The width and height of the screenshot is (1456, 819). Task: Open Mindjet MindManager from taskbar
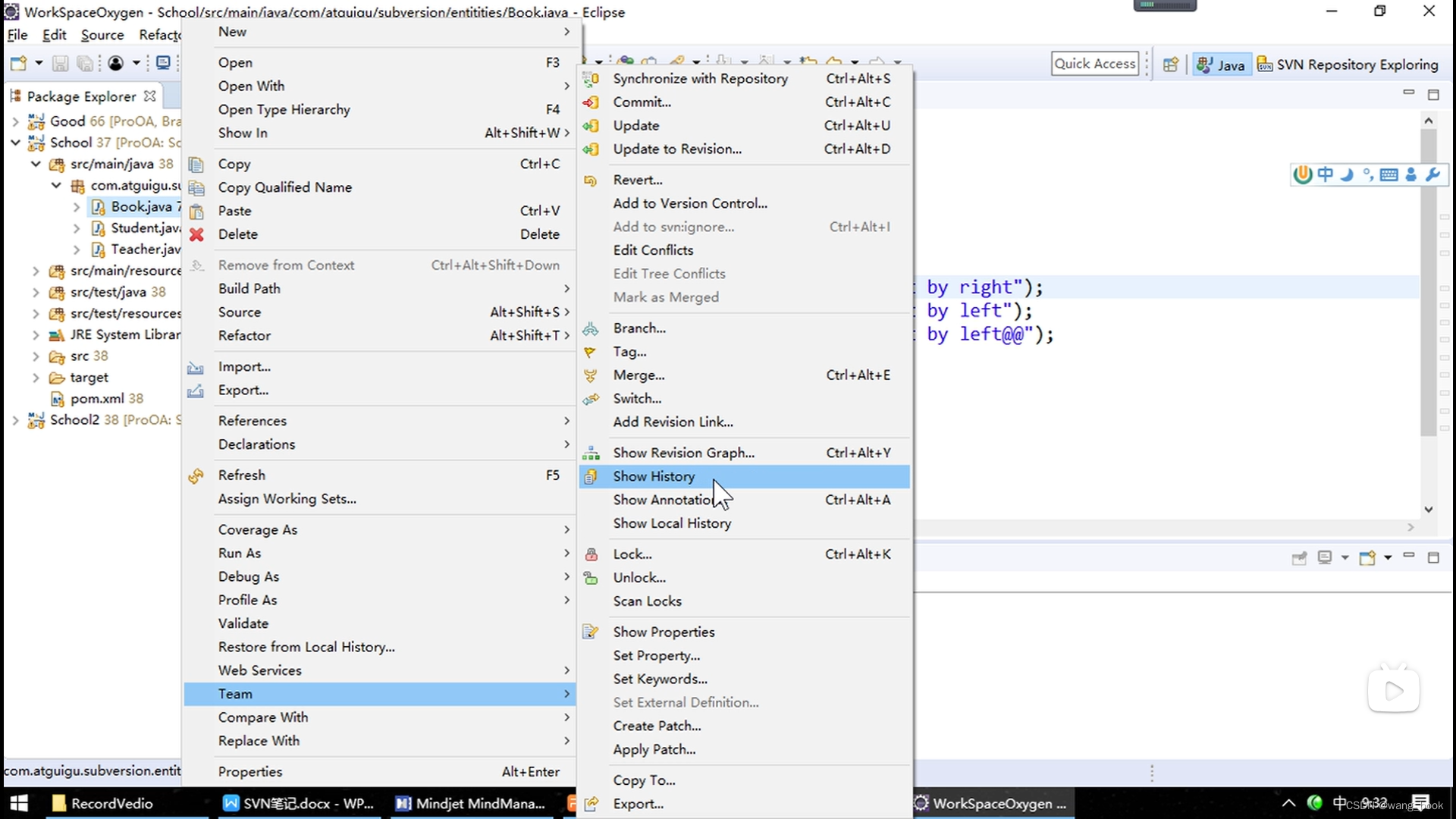coord(472,803)
